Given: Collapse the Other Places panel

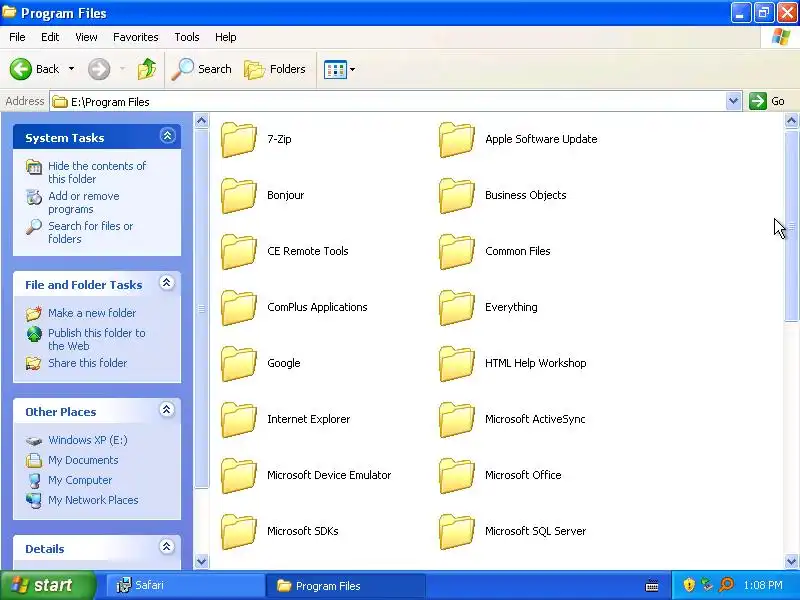Looking at the screenshot, I should (x=167, y=410).
